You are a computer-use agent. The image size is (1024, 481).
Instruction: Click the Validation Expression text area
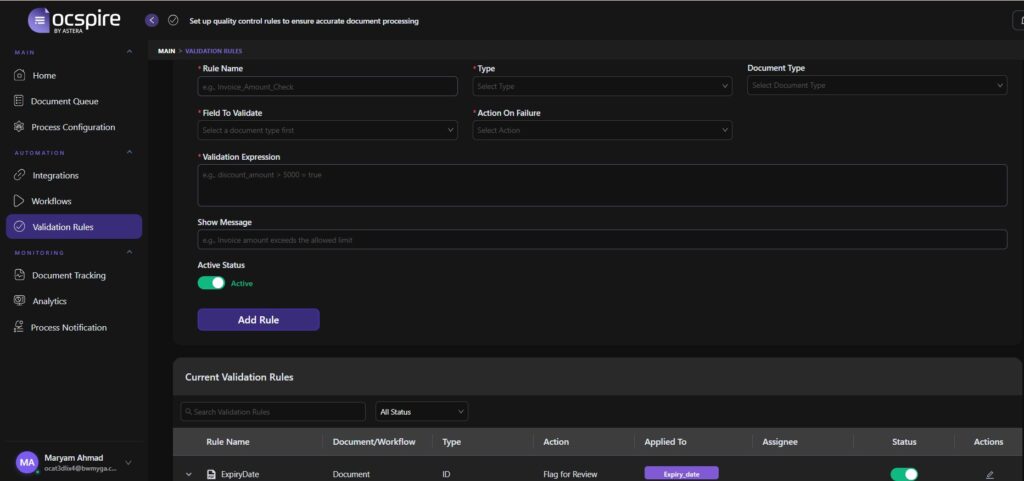pos(602,185)
